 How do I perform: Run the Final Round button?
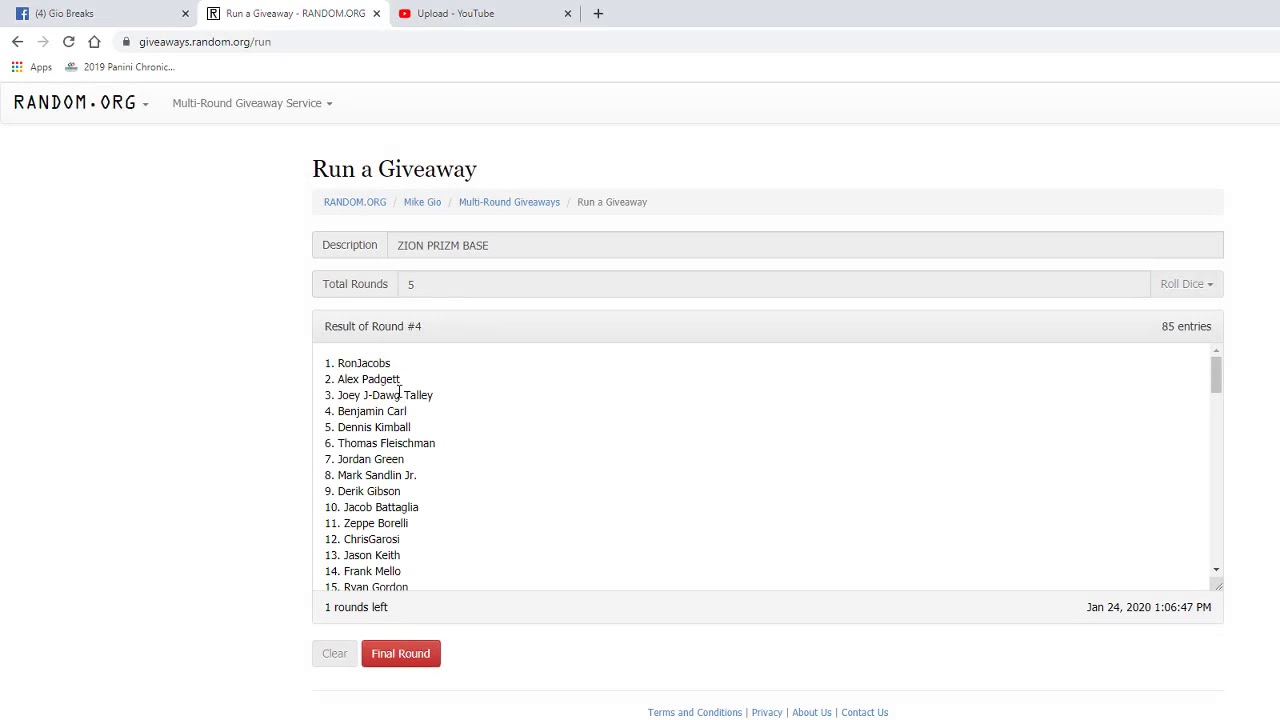(x=401, y=654)
